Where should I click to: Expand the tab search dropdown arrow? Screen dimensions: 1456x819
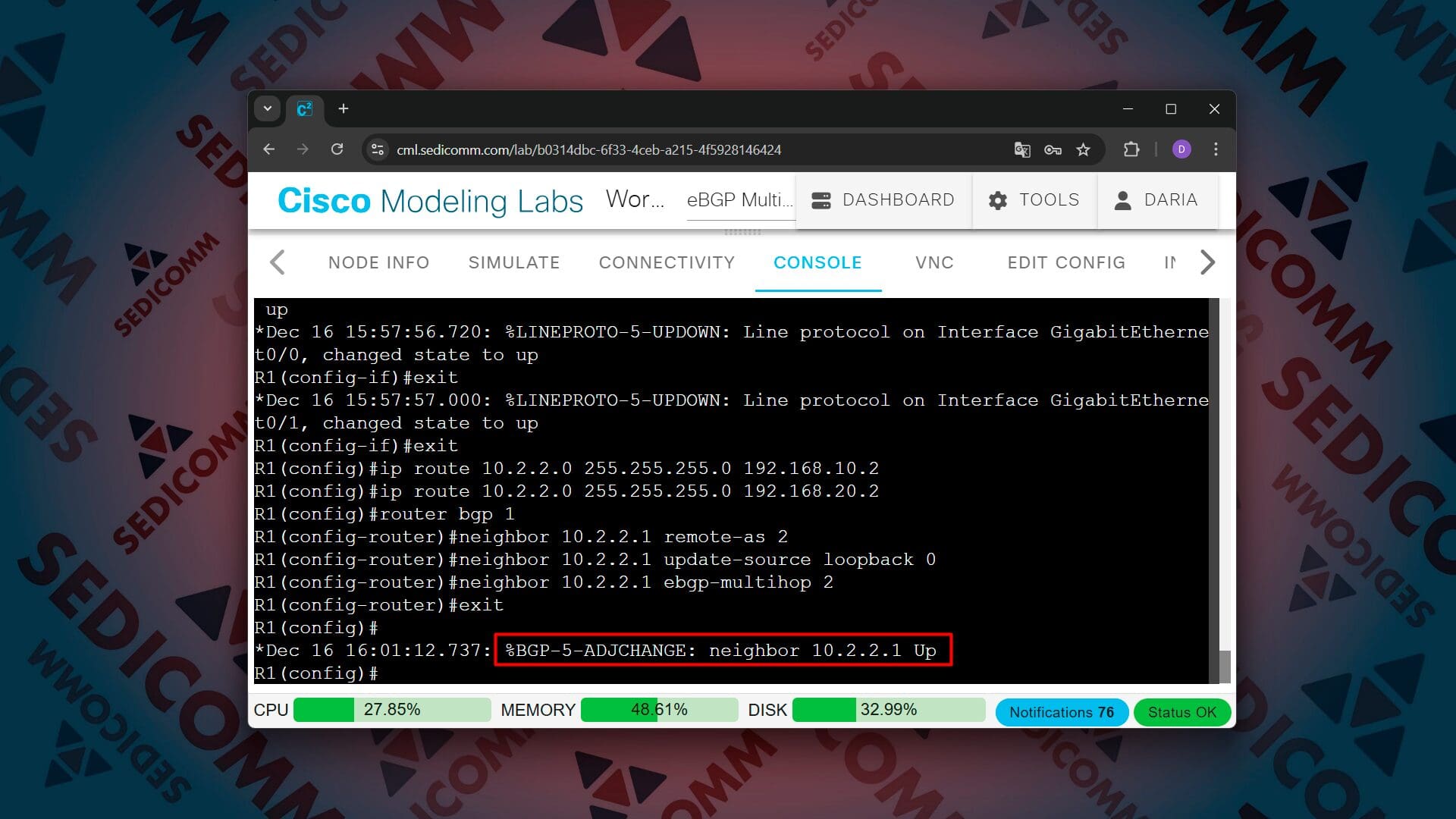267,108
